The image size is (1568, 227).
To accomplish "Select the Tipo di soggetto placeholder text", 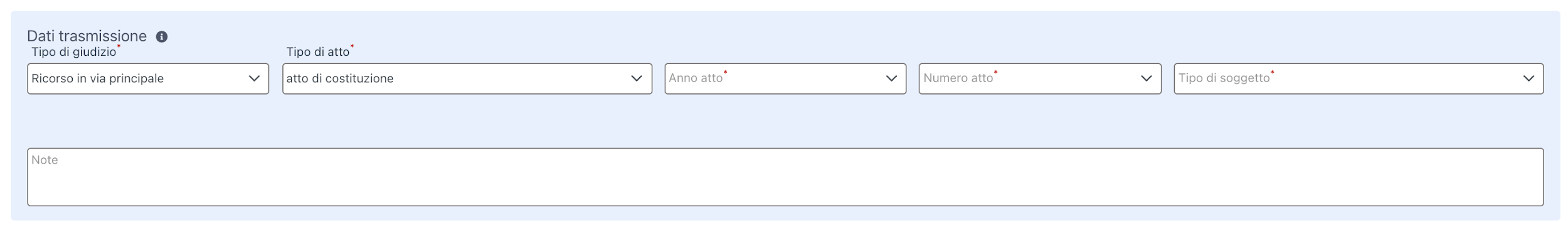I will coord(1224,78).
